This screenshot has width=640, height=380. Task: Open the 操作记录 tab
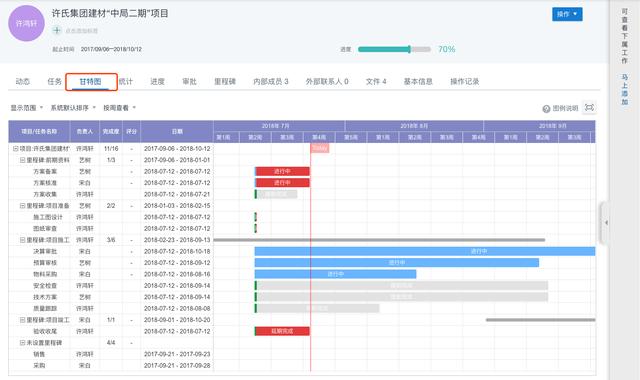[x=464, y=82]
